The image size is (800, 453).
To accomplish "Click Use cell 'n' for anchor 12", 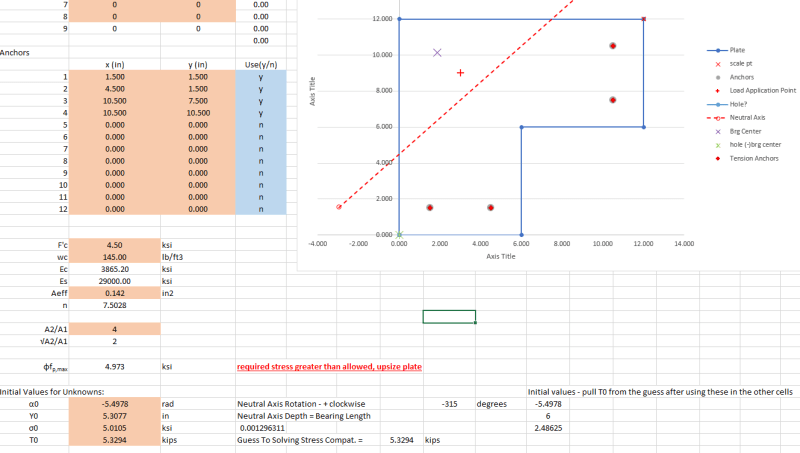I will click(261, 209).
